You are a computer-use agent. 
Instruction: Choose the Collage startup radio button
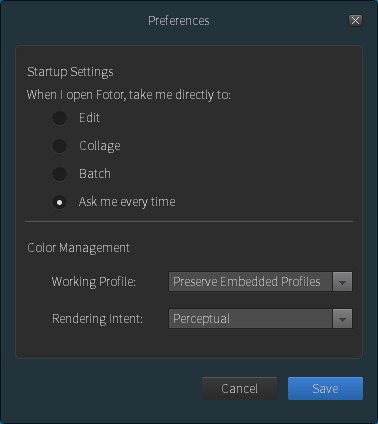[x=60, y=146]
